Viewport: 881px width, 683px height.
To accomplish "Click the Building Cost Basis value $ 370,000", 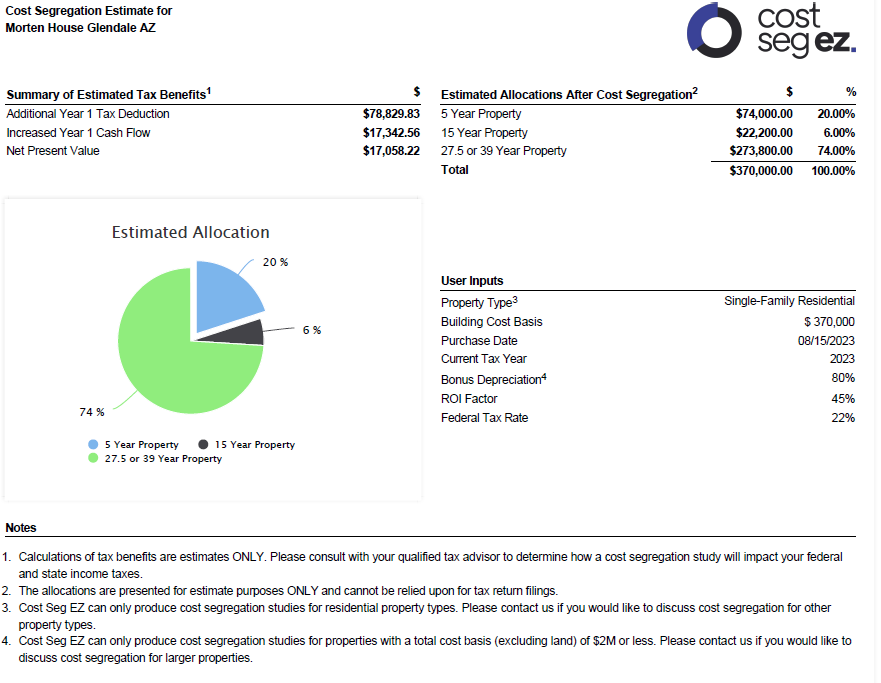I will click(x=829, y=322).
